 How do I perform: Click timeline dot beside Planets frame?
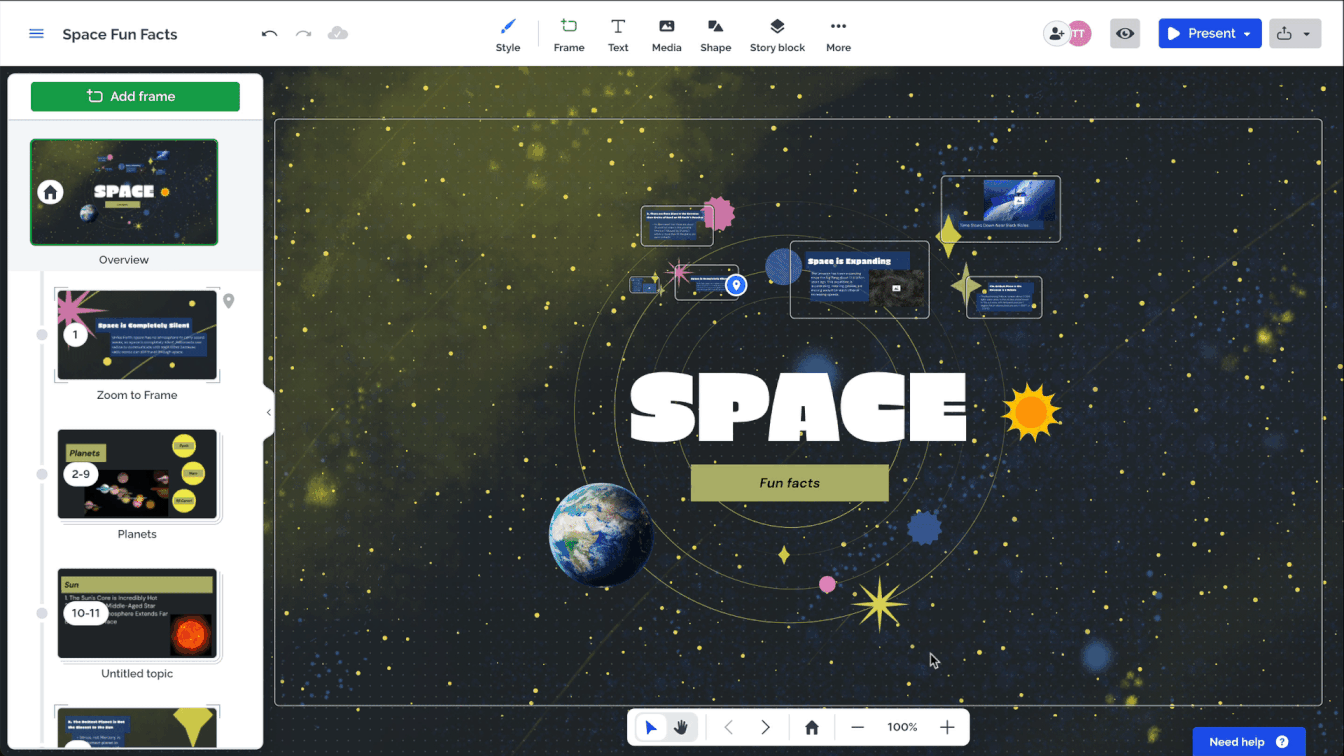pyautogui.click(x=42, y=474)
